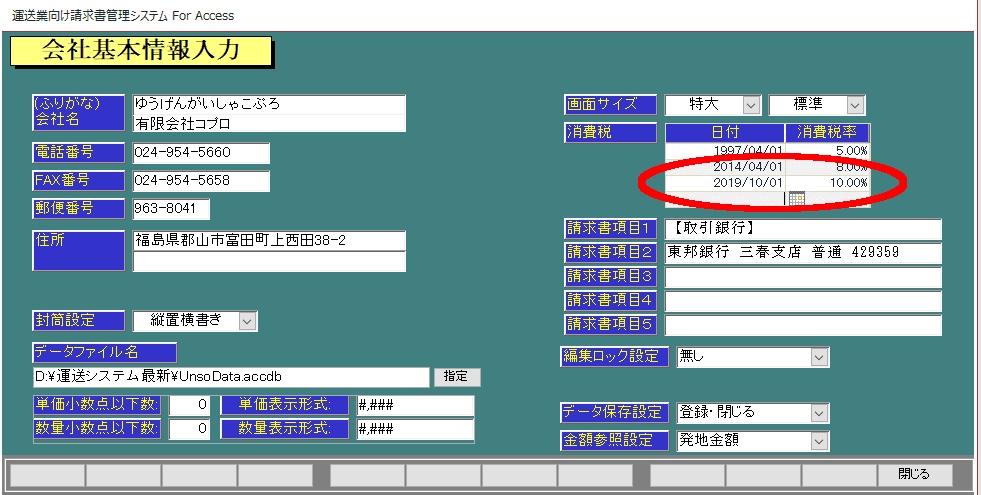This screenshot has width=981, height=495.
Task: Edit 請求書項目1 【取引銀行】 field
Action: point(803,229)
